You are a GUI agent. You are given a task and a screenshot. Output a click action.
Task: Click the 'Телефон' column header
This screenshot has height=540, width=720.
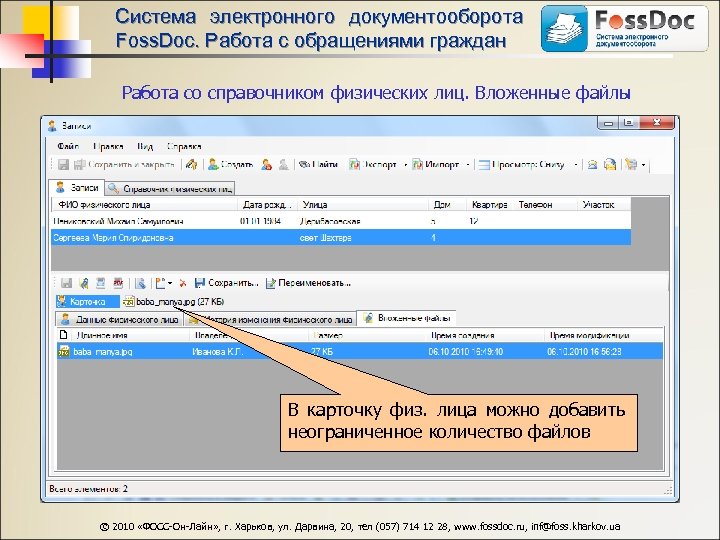545,205
